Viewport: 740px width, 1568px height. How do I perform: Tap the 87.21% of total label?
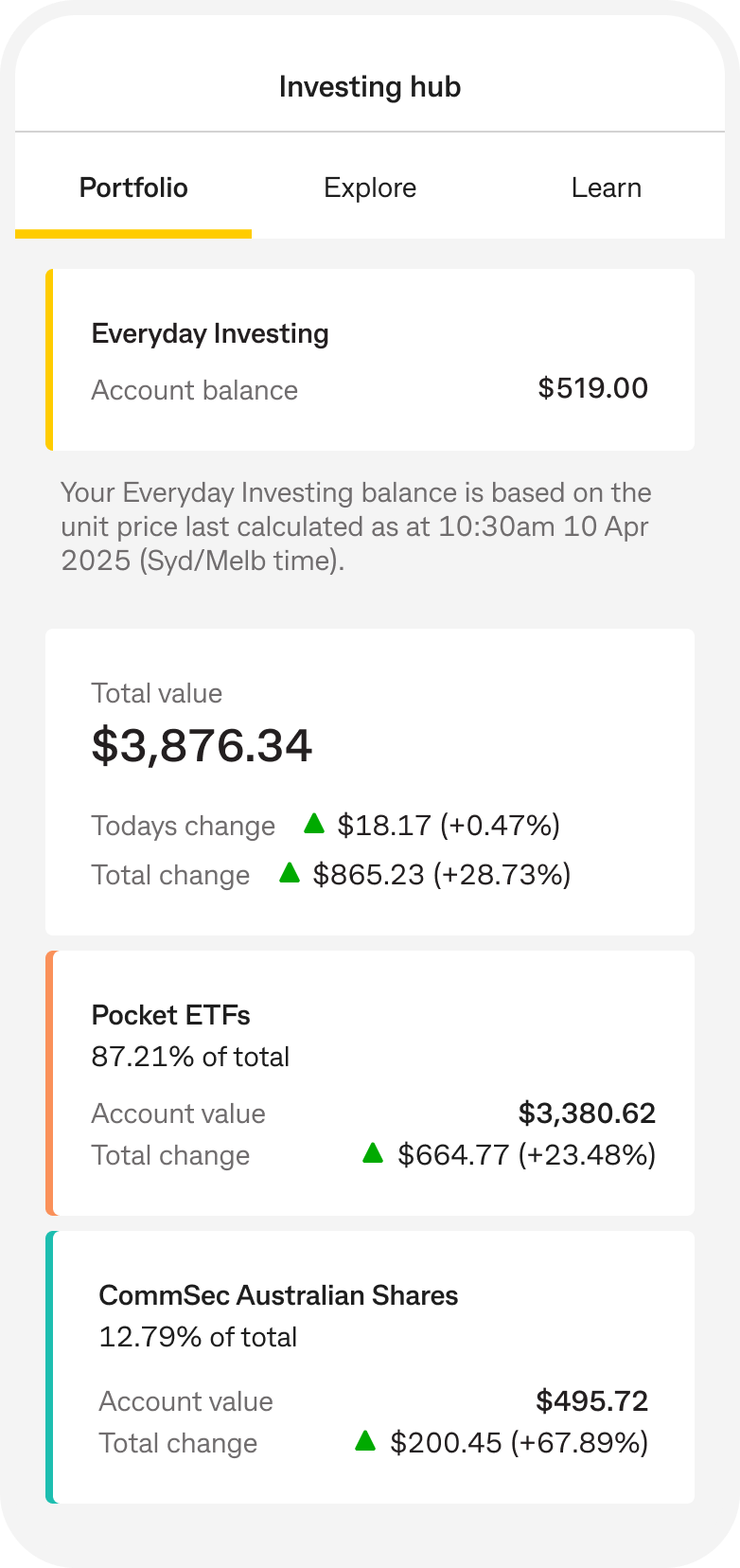190,1057
